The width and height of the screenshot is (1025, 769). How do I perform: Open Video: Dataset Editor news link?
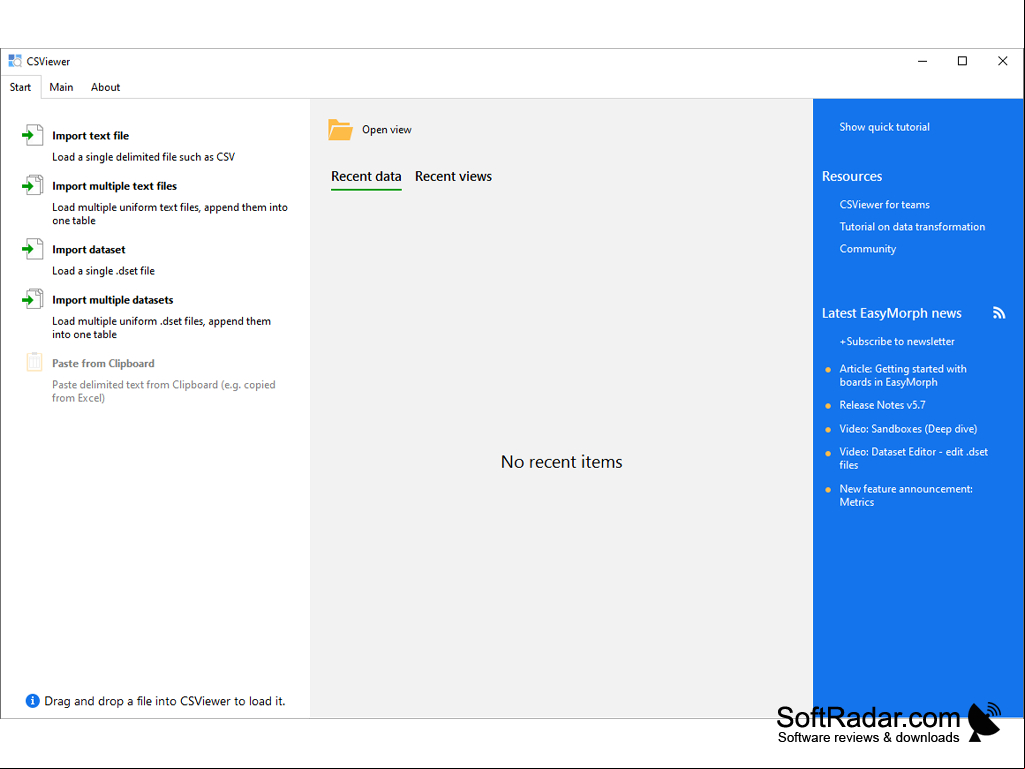pos(913,458)
